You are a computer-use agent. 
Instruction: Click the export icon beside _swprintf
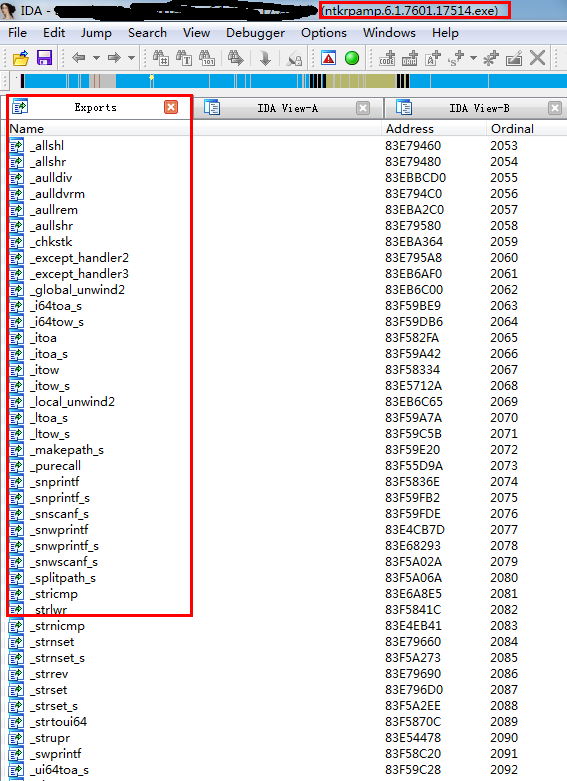(x=16, y=754)
